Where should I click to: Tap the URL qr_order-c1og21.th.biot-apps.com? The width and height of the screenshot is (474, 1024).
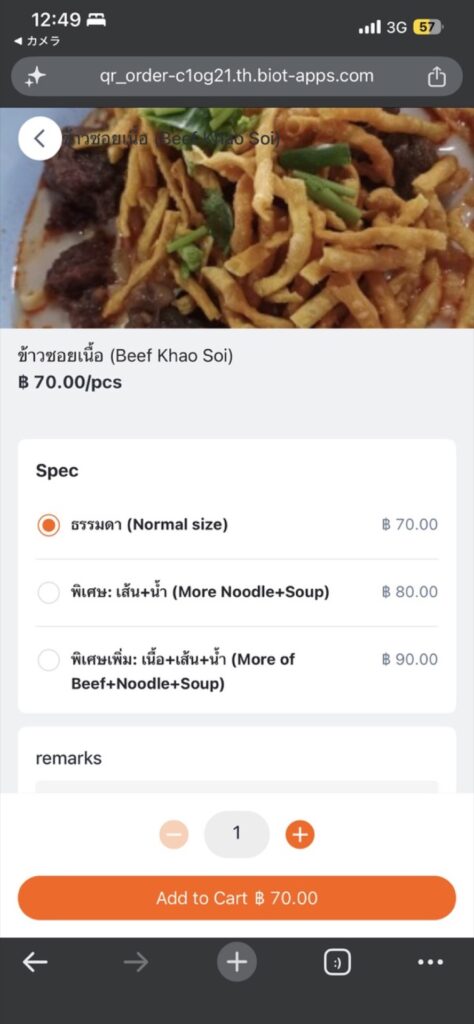236,76
